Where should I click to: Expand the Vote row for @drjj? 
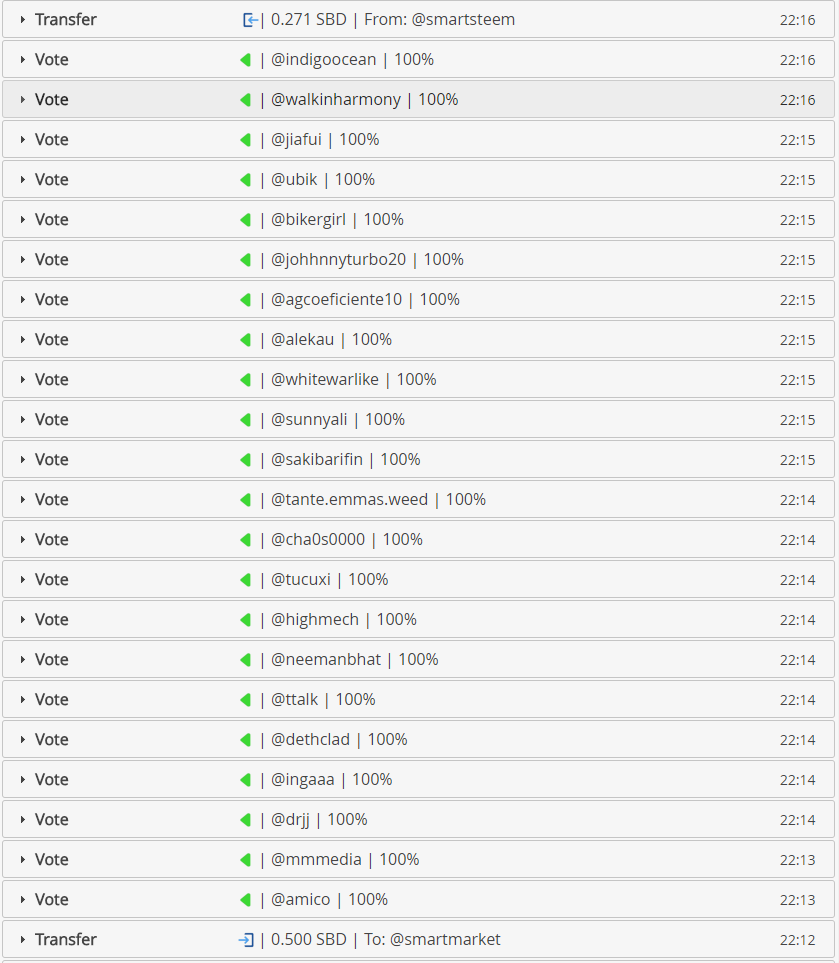point(23,819)
